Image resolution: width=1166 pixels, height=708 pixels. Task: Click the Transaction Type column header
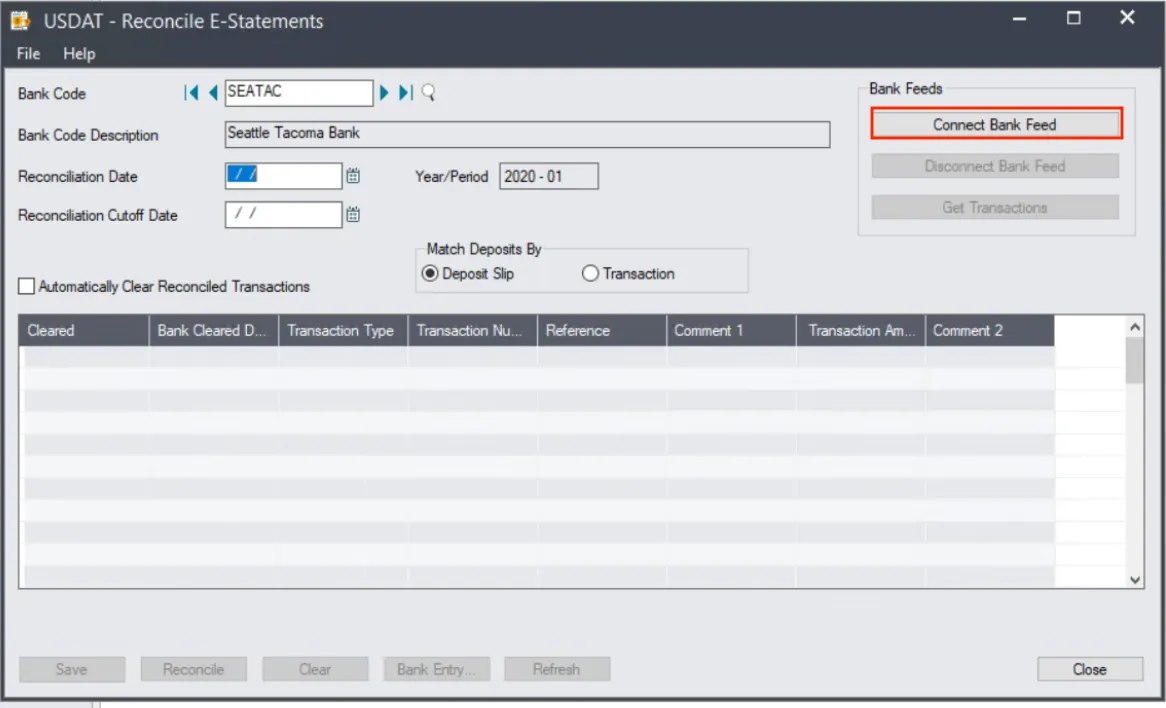click(343, 331)
